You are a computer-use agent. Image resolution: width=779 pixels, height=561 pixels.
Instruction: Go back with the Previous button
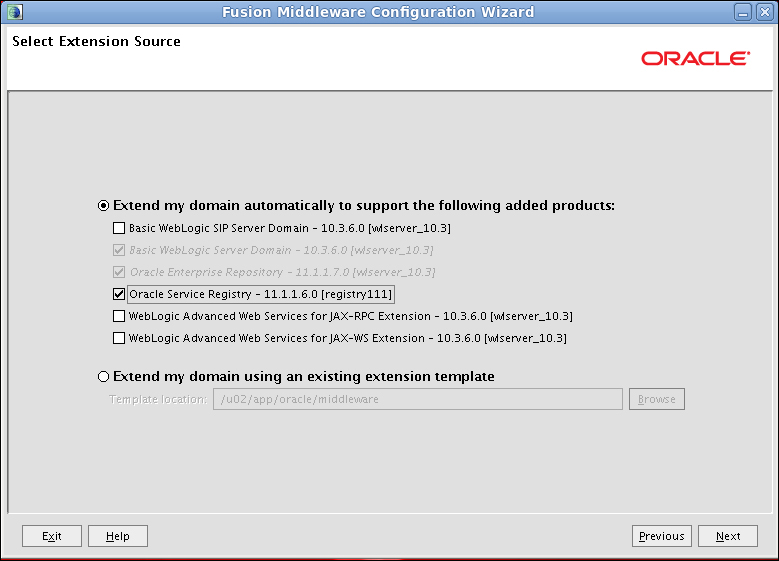(x=662, y=536)
